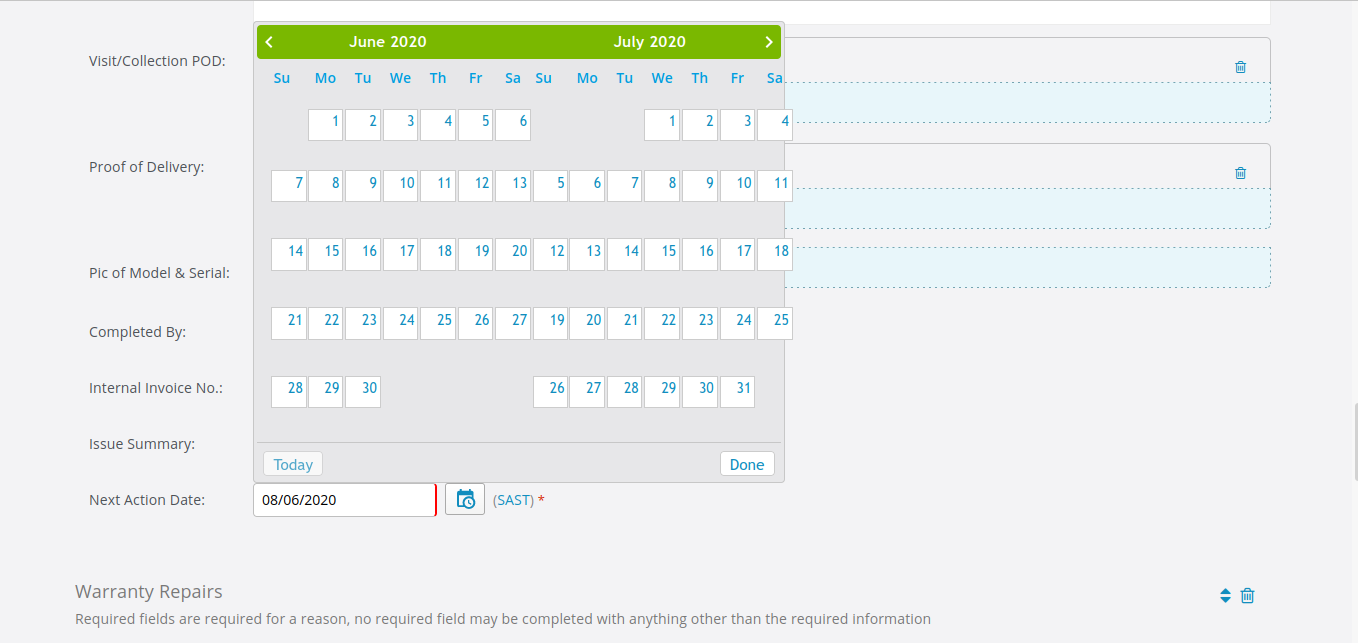Choose July 1 in the calendar
The height and width of the screenshot is (643, 1358).
(662, 124)
